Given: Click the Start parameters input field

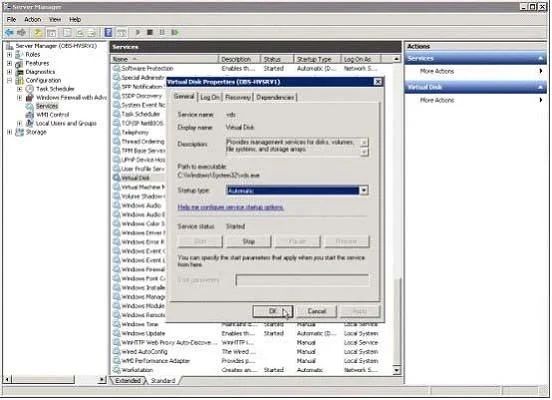Looking at the screenshot, I should tap(302, 280).
